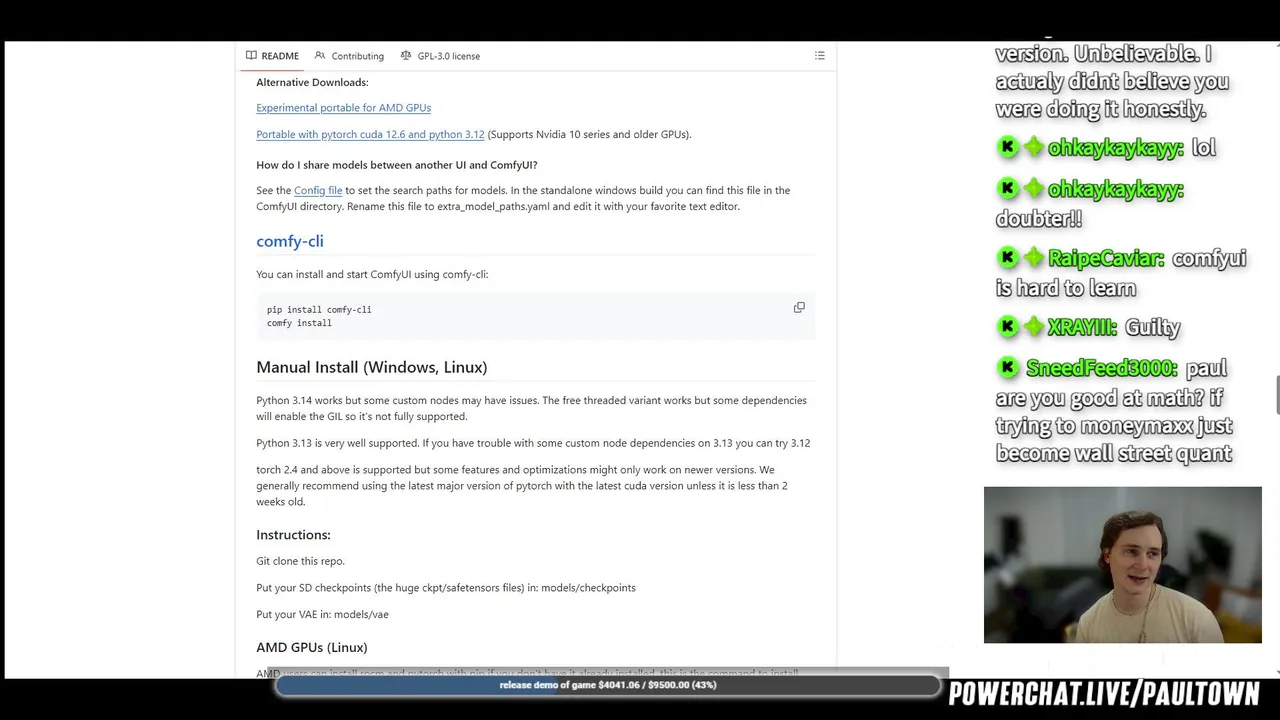
Task: Open Experimental portable for AMD GPUs link
Action: [343, 108]
